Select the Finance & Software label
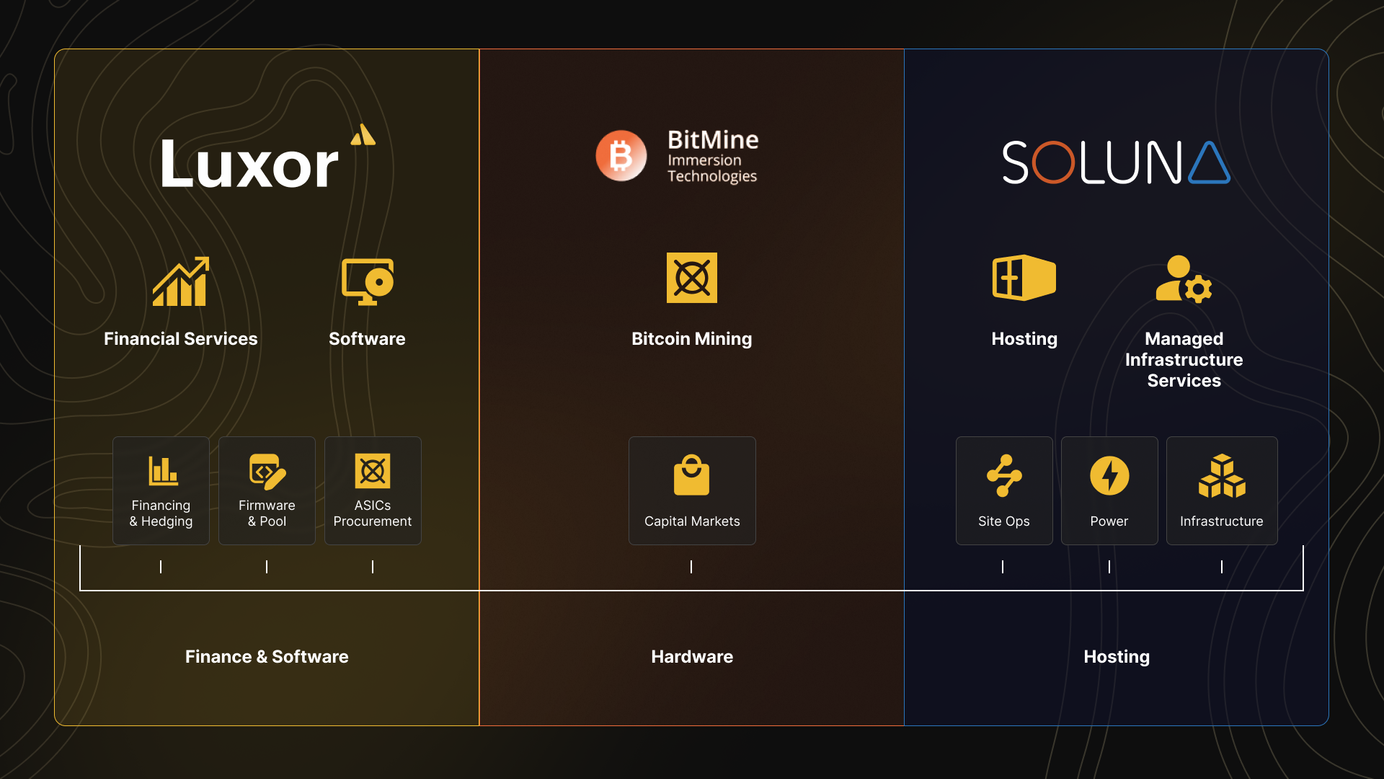This screenshot has height=779, width=1384. coord(267,657)
